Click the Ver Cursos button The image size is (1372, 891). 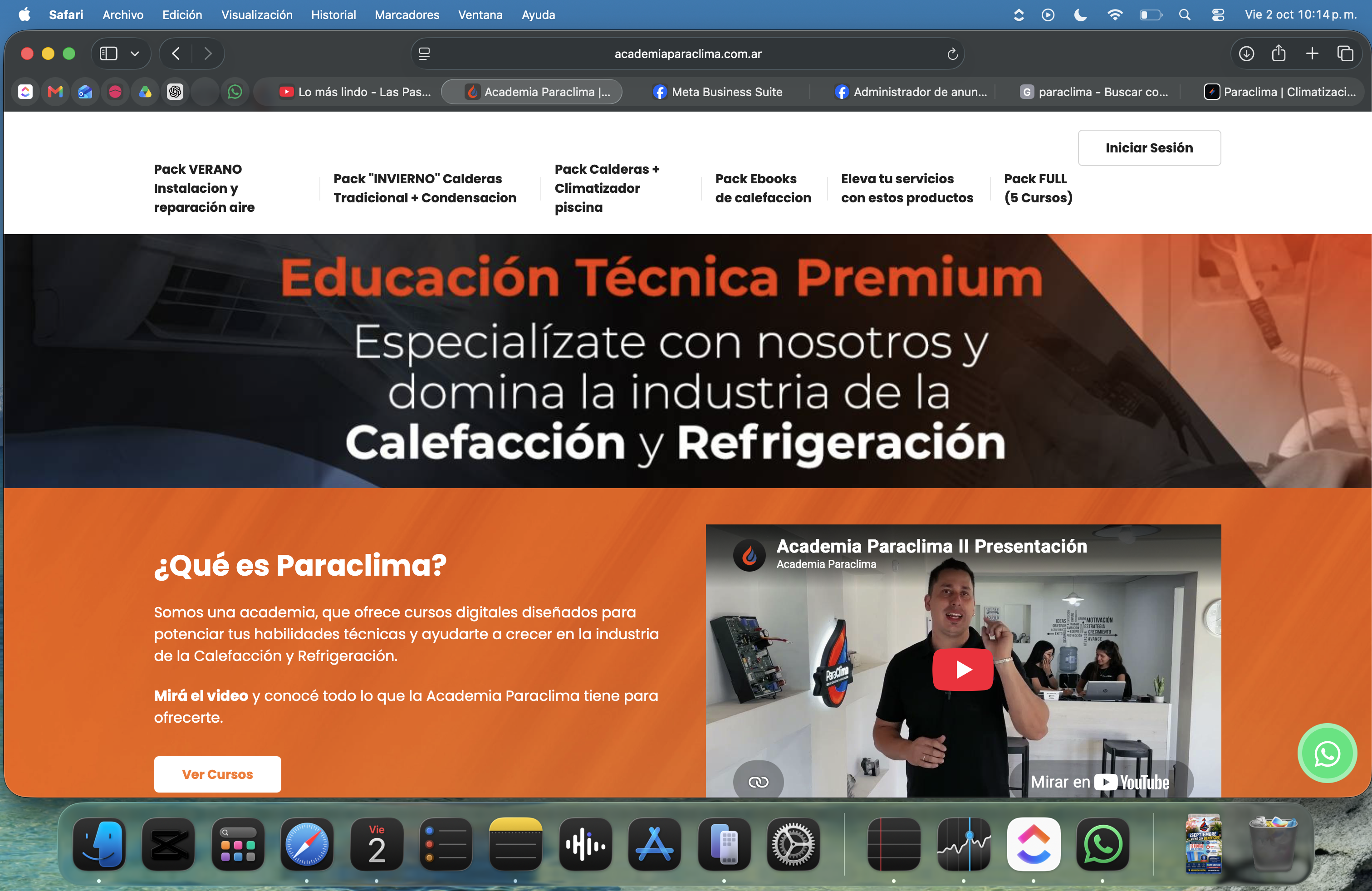click(217, 774)
